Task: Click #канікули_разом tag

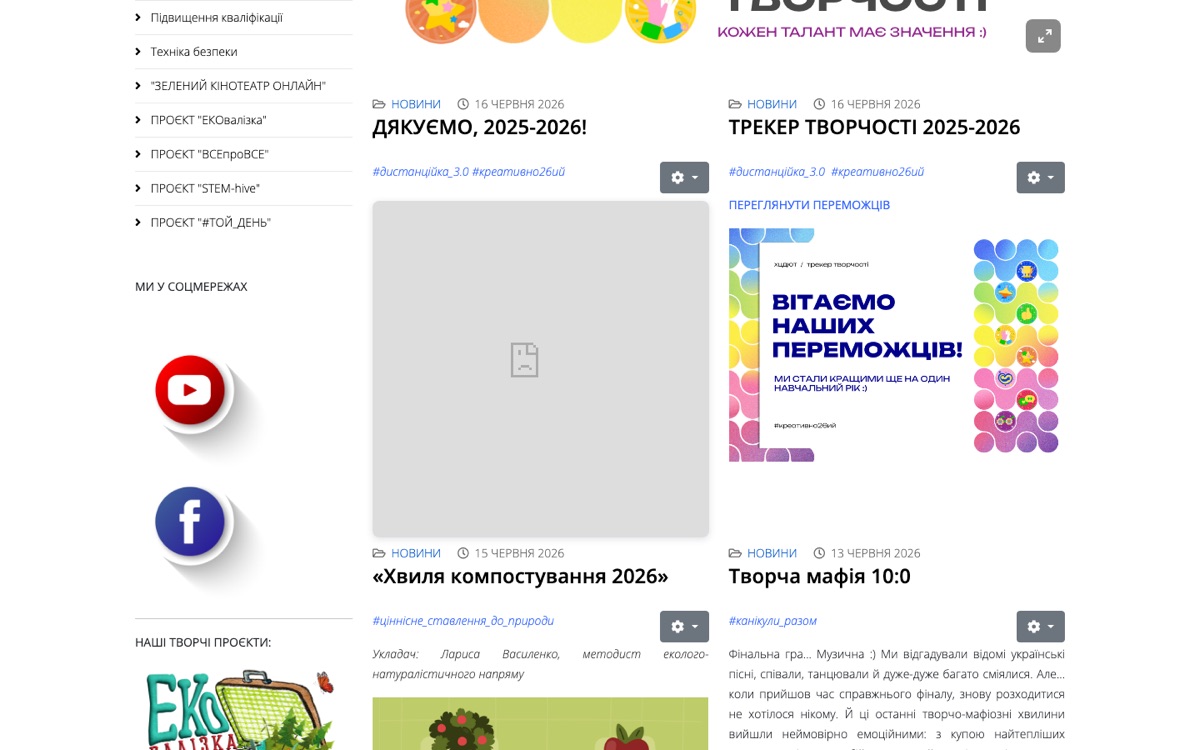Action: click(x=773, y=620)
